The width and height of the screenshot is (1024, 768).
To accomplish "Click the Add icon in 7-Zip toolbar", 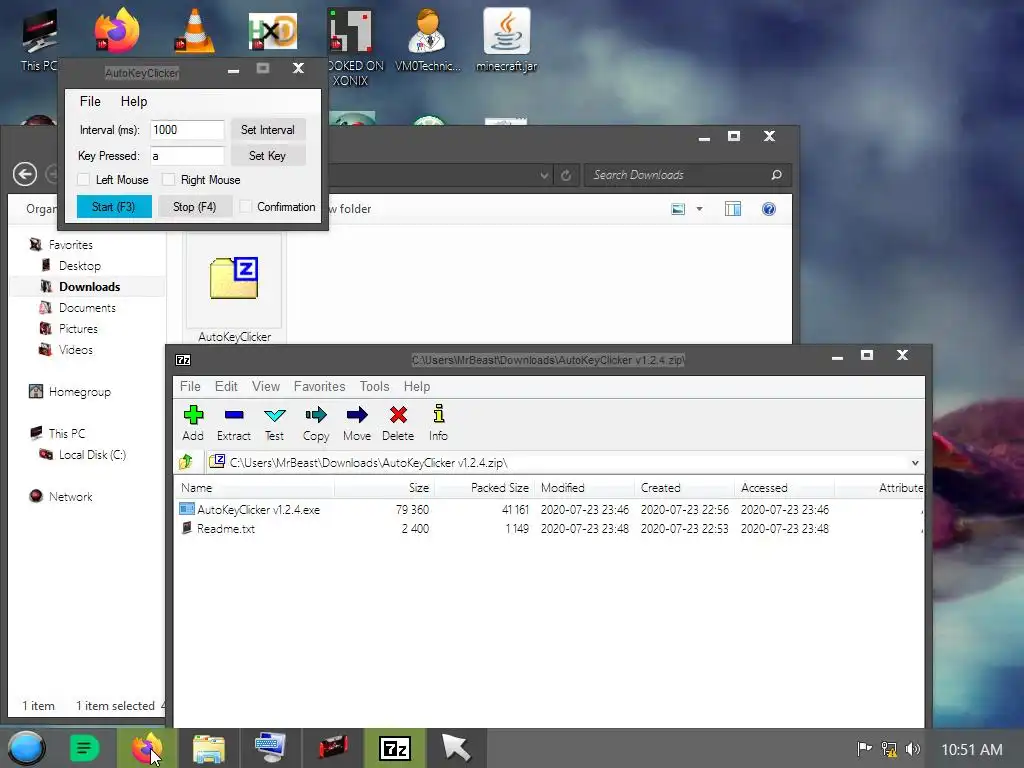I will click(x=193, y=415).
